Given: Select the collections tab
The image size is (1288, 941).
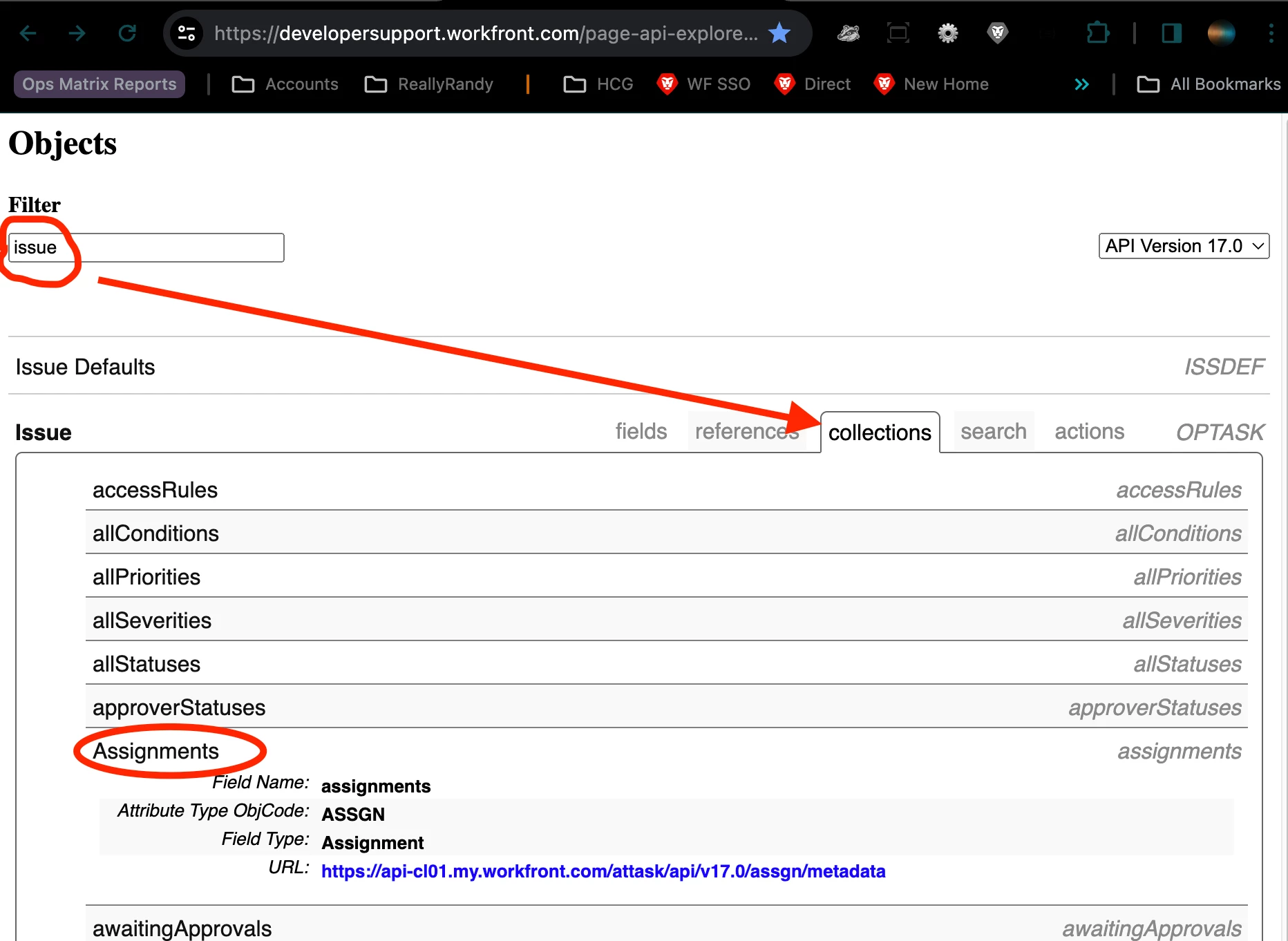Looking at the screenshot, I should (880, 433).
